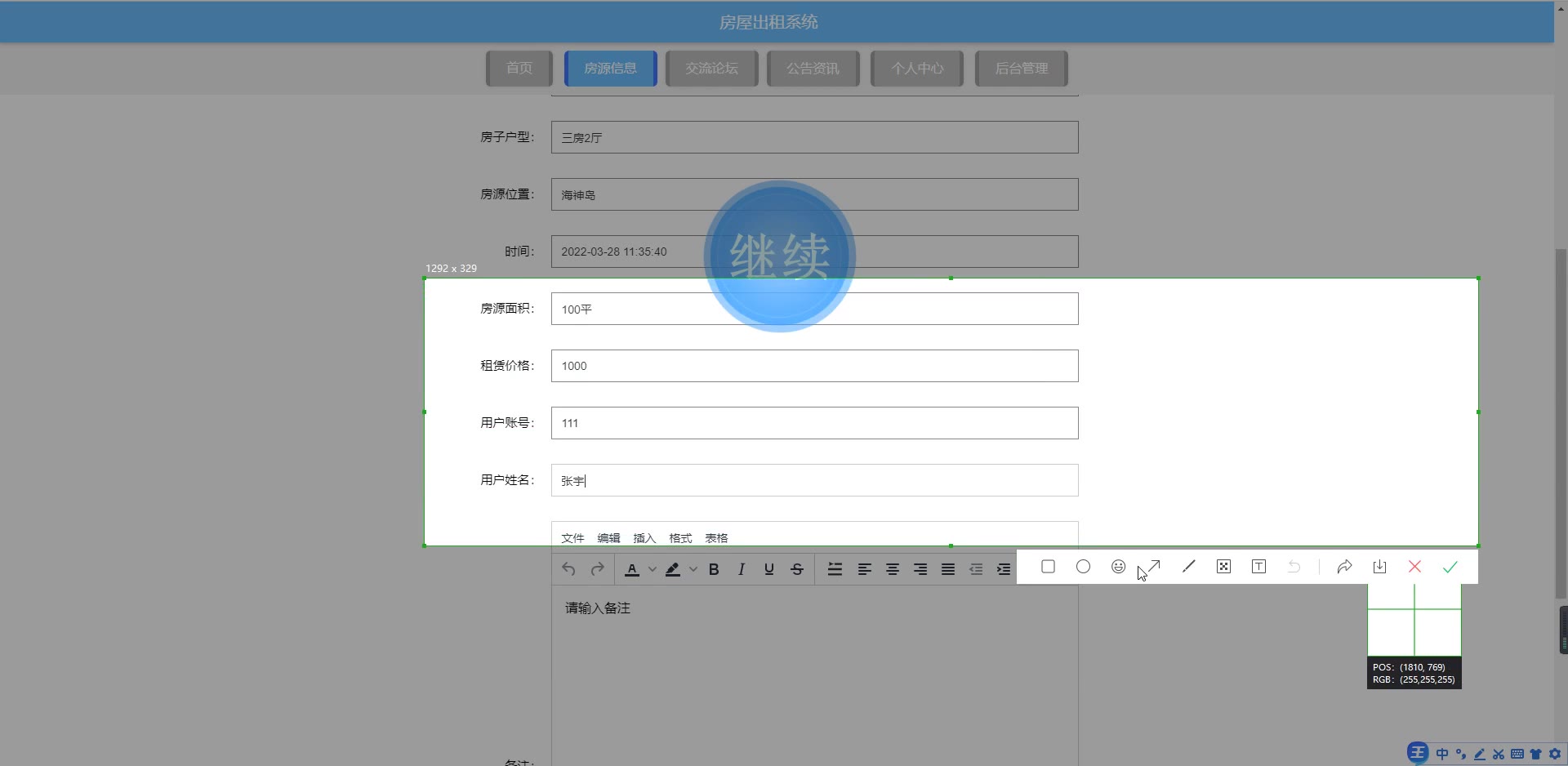Expand the highlight color dropdown arrow

(x=693, y=570)
